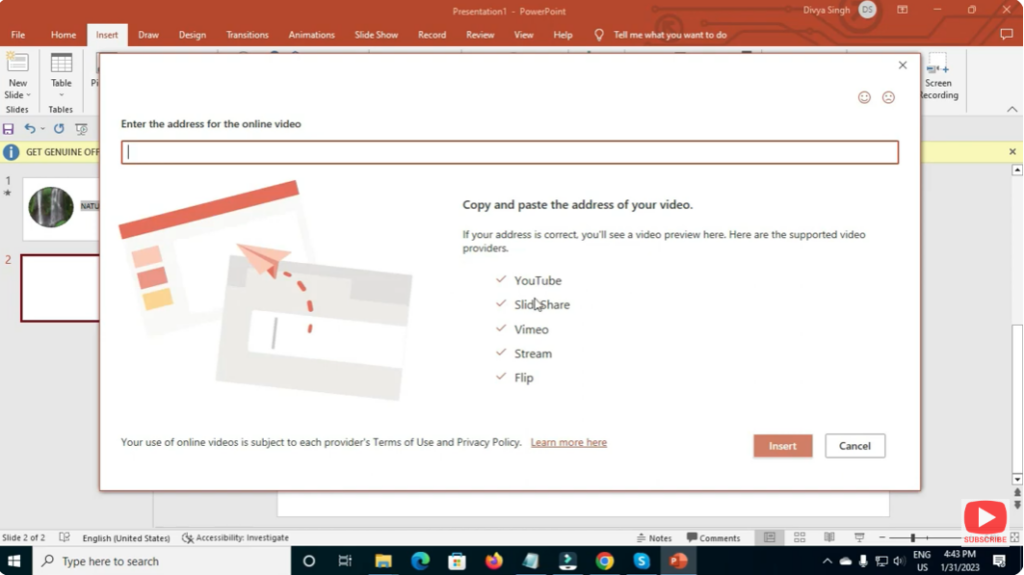Click Accessibility: Investigate in status bar
Screen dimensions: 1024x575
pyautogui.click(x=235, y=538)
